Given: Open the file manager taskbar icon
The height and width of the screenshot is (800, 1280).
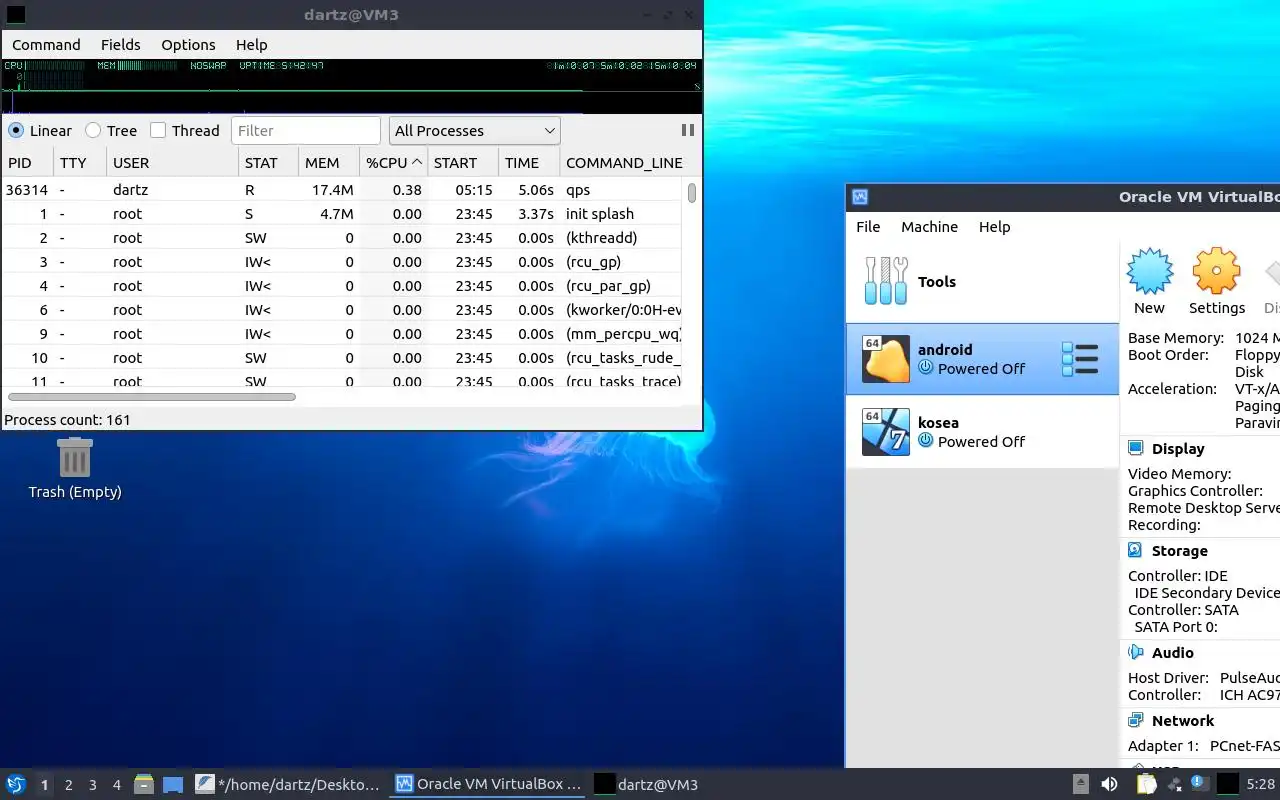Looking at the screenshot, I should [x=143, y=784].
